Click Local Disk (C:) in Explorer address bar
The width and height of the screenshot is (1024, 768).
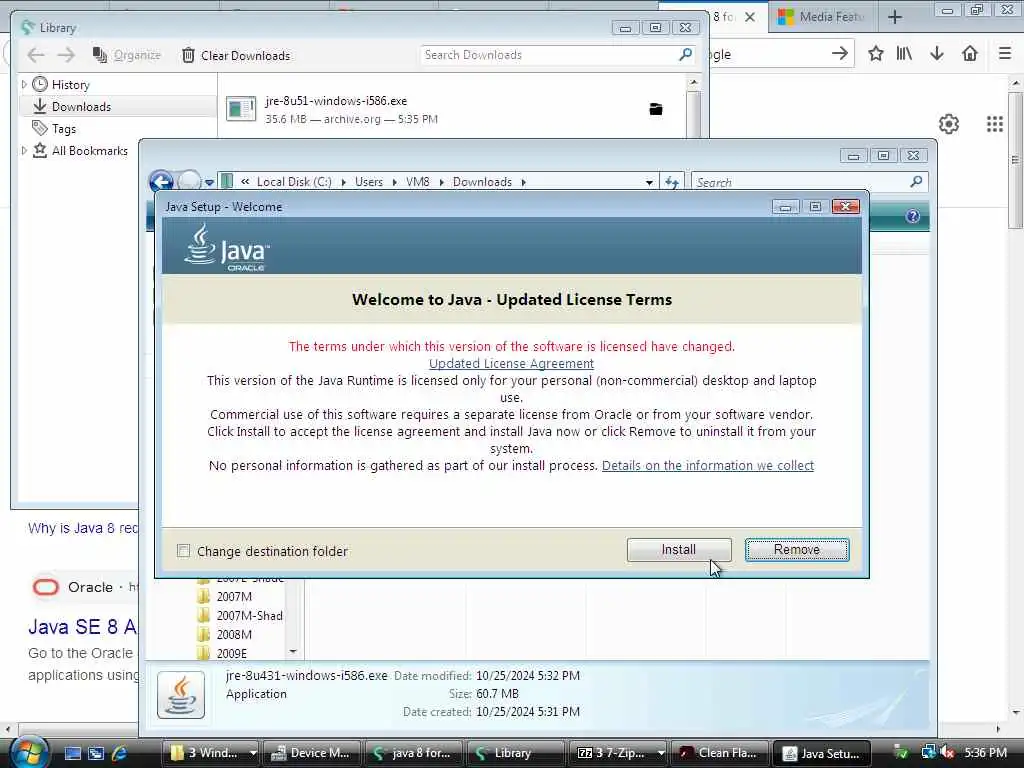(x=294, y=182)
